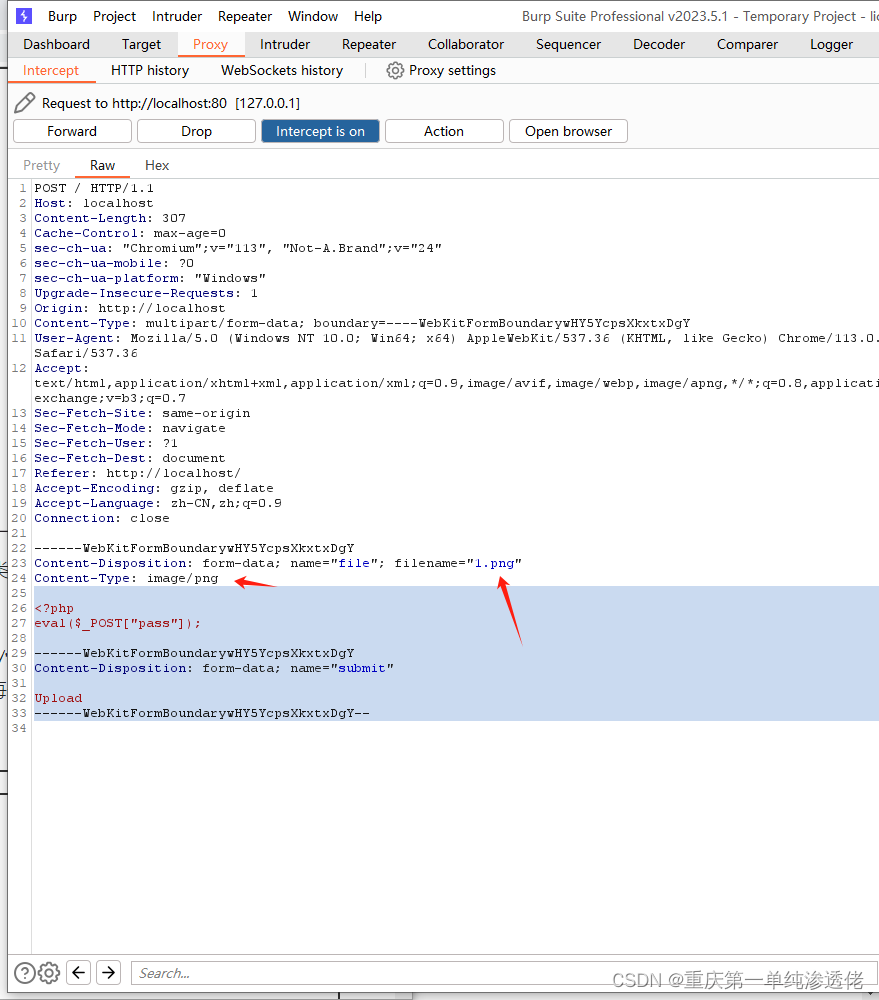
Task: Open Proxy settings via its gear icon
Action: [394, 70]
